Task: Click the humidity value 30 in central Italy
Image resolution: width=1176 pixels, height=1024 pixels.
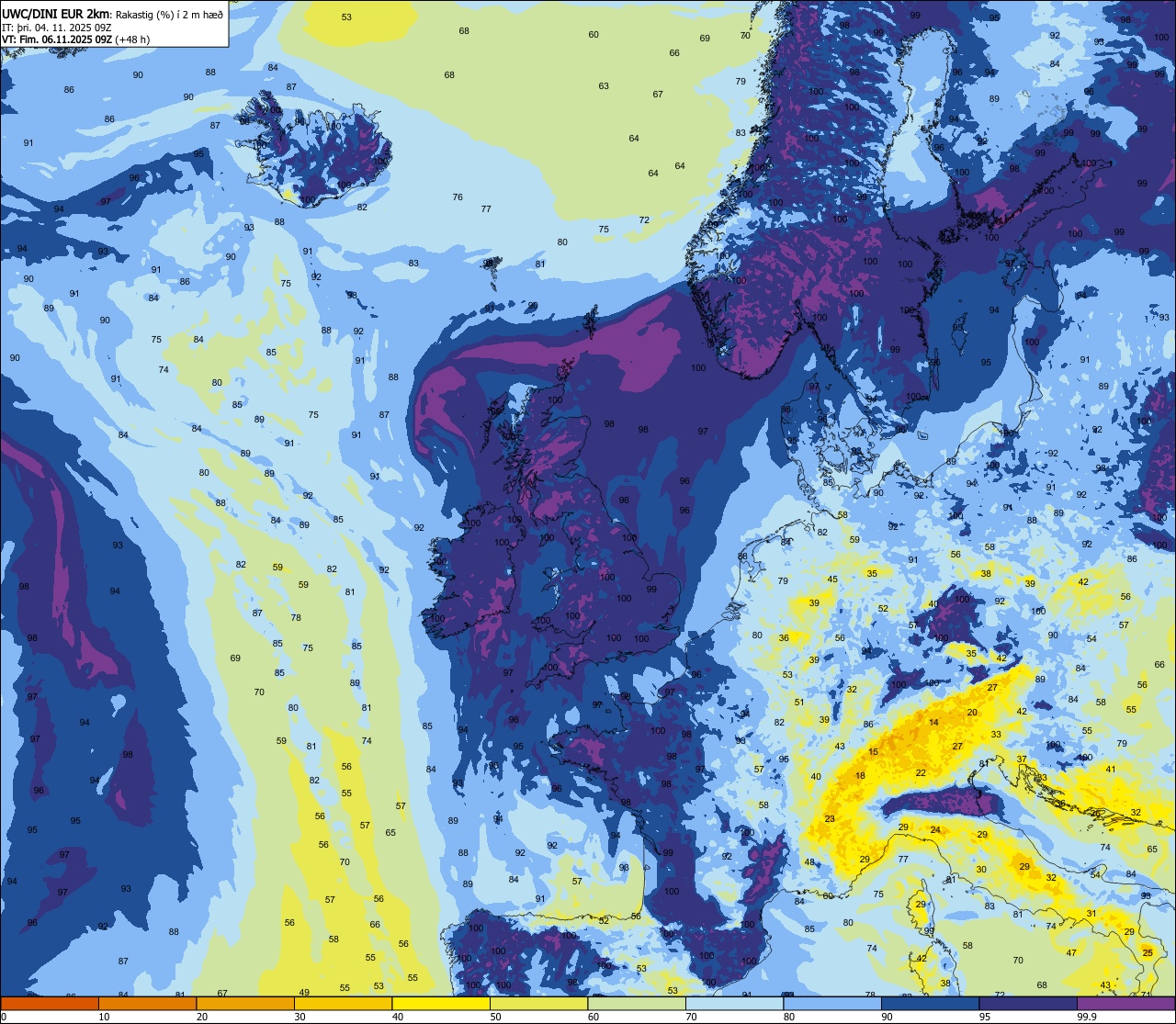Action: point(981,870)
